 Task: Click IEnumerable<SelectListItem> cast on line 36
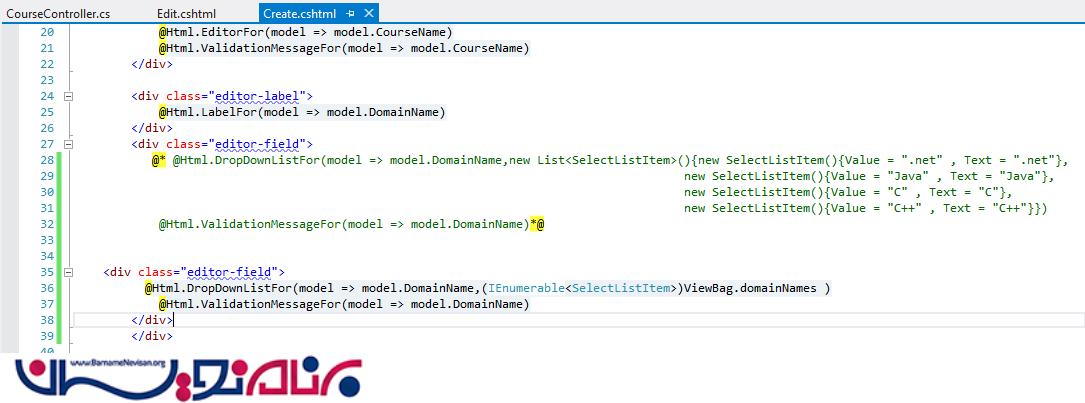point(581,288)
